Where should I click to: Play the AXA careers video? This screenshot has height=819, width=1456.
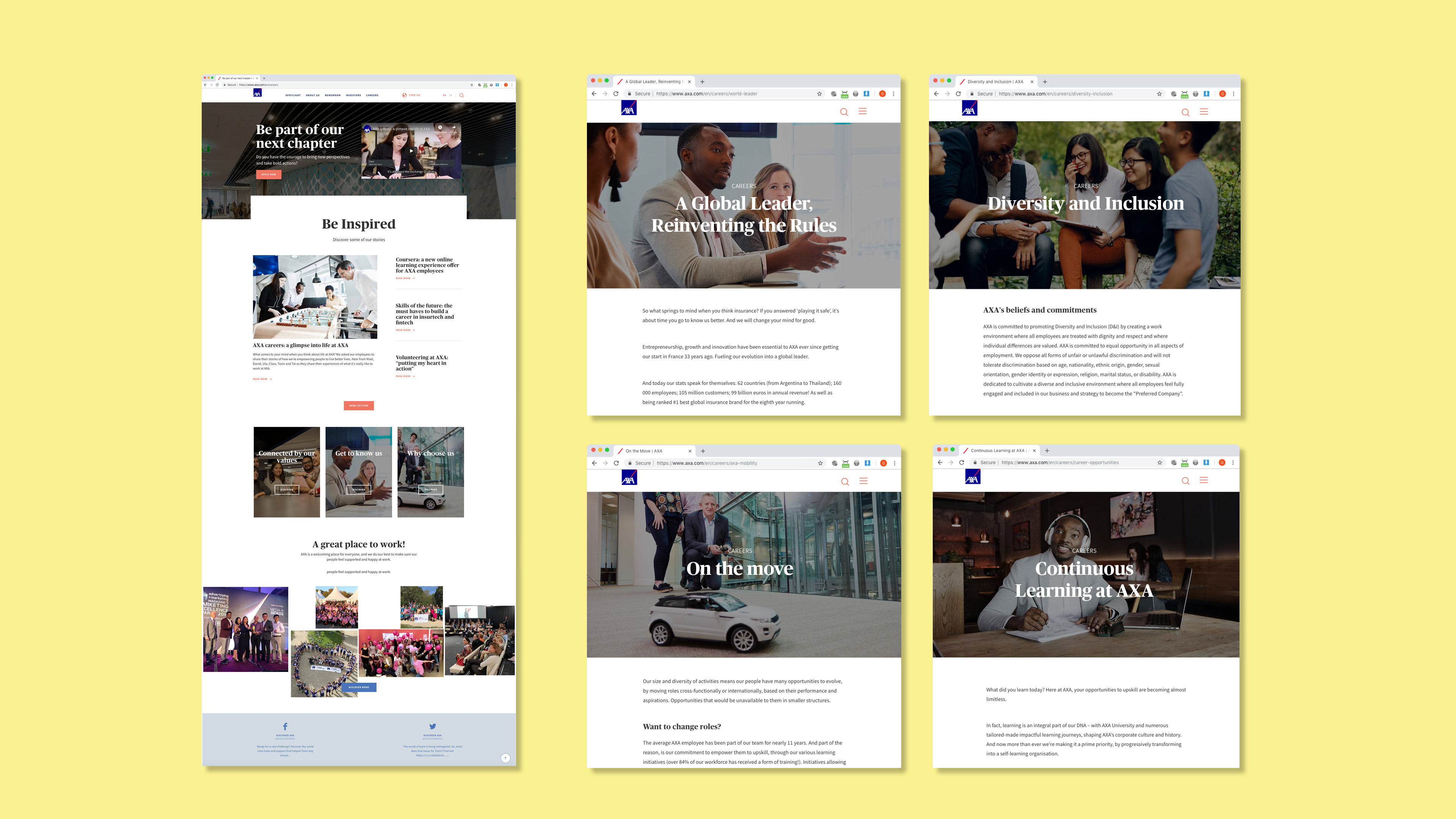coord(411,151)
